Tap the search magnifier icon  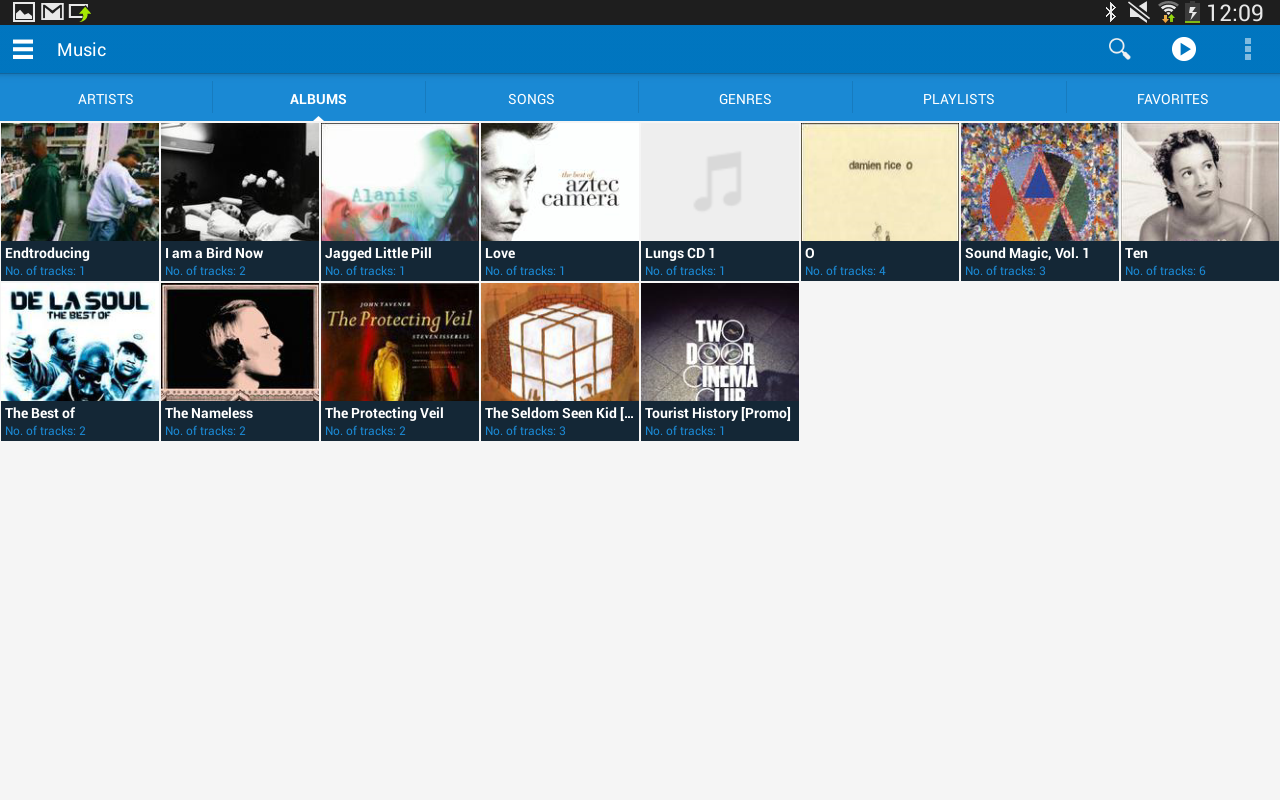click(1119, 49)
